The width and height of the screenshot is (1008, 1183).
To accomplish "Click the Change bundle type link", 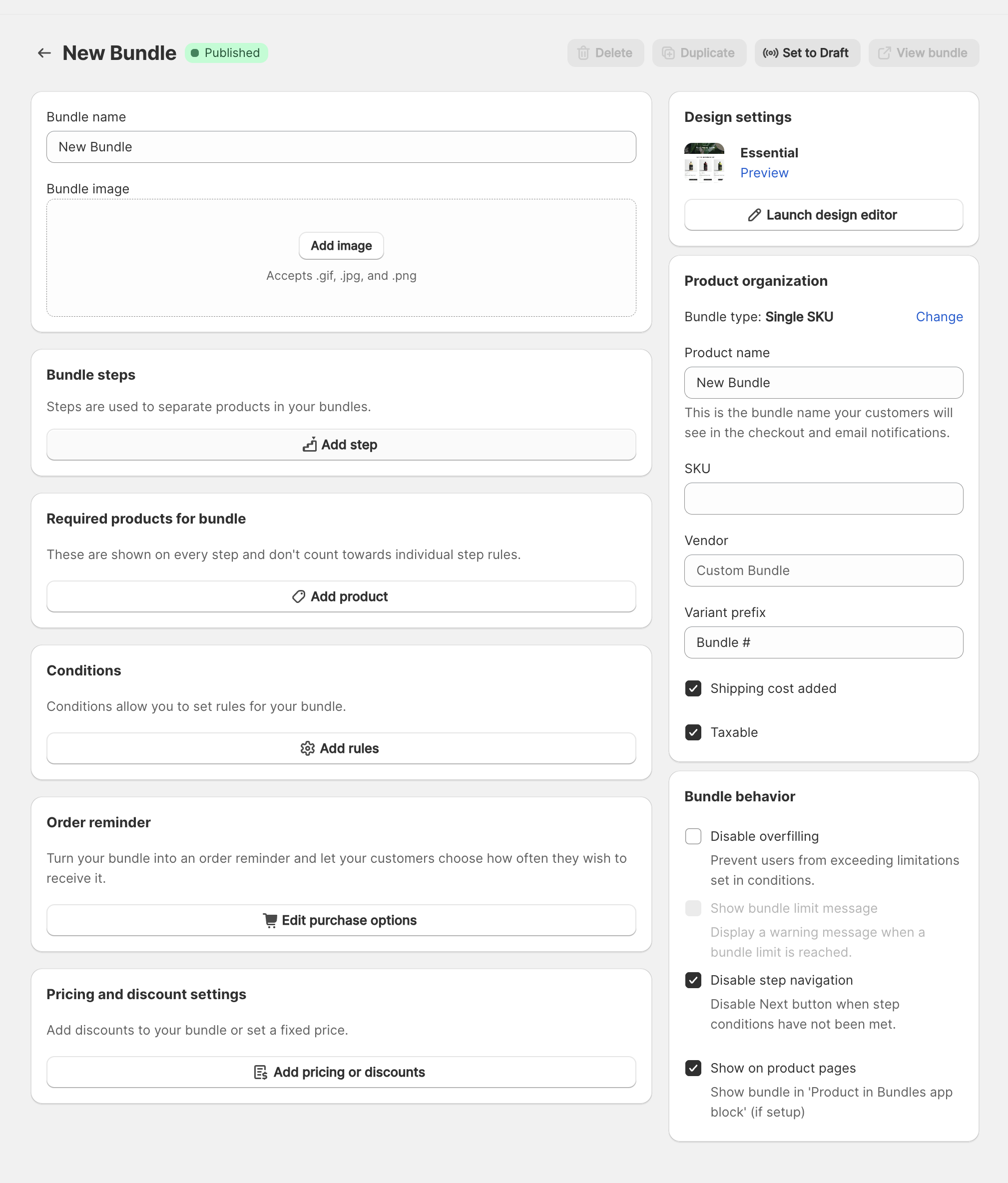I will click(x=939, y=317).
